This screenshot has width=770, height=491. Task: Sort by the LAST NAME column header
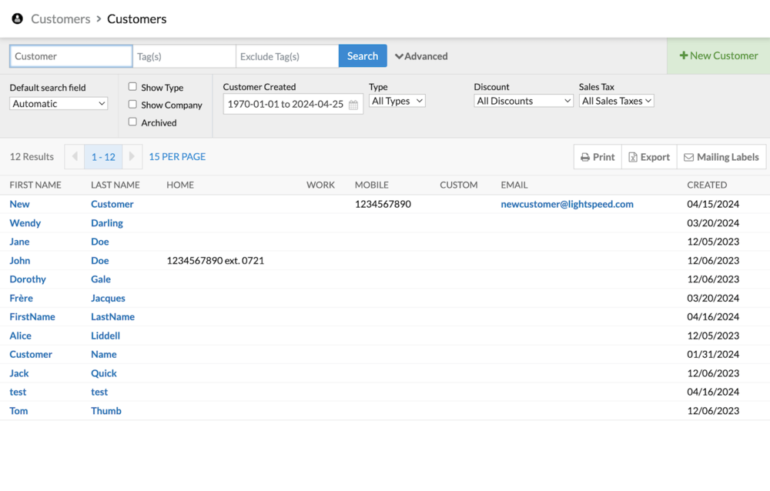point(115,185)
